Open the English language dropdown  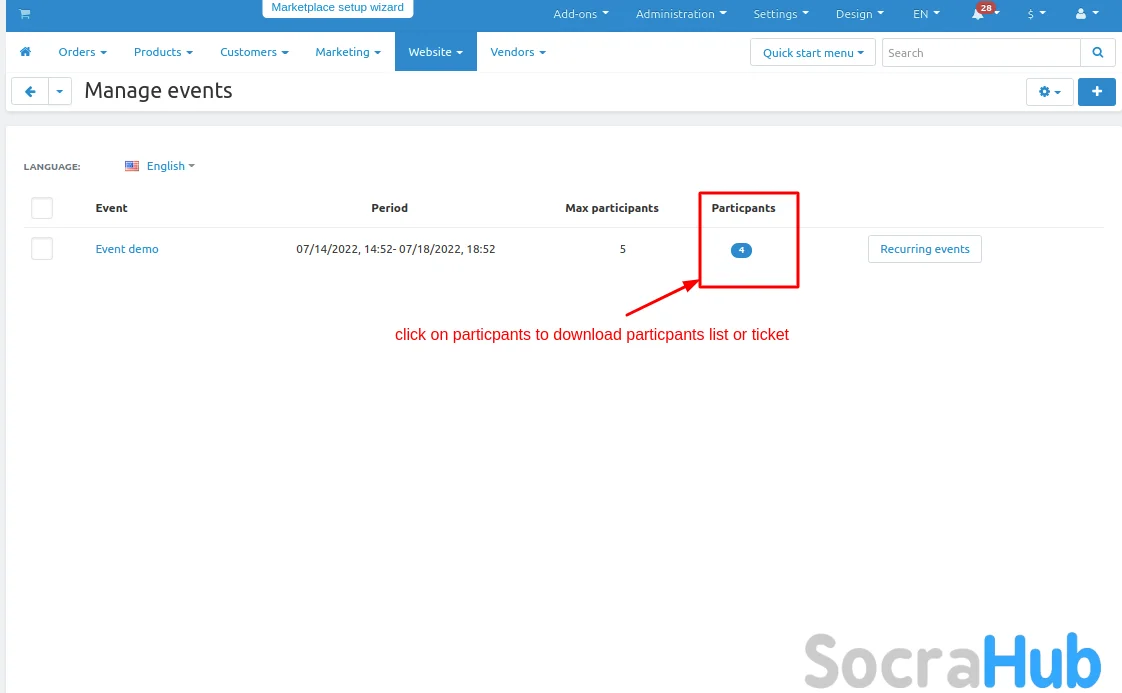[x=170, y=166]
